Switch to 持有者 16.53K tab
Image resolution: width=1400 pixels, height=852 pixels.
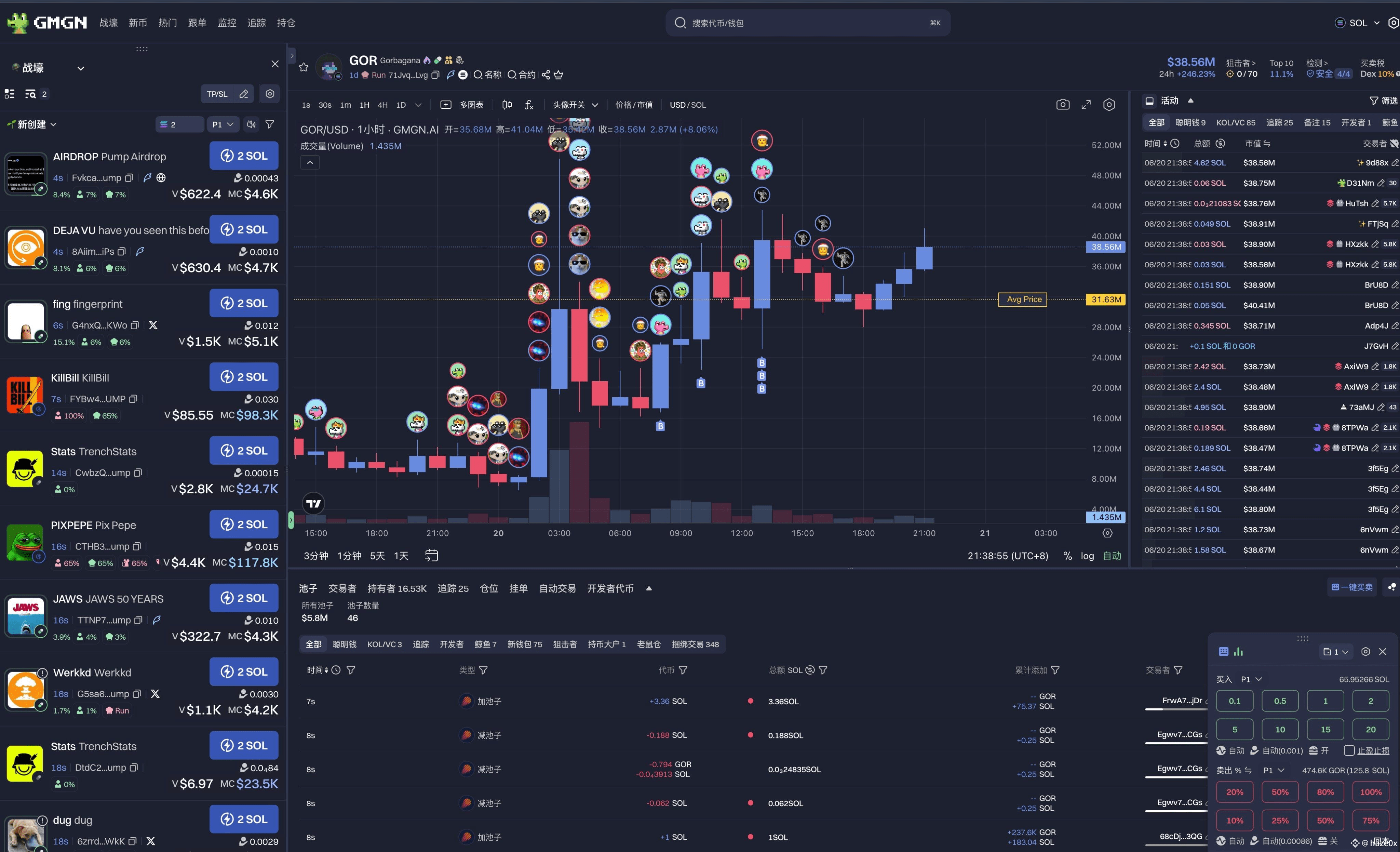[x=396, y=588]
